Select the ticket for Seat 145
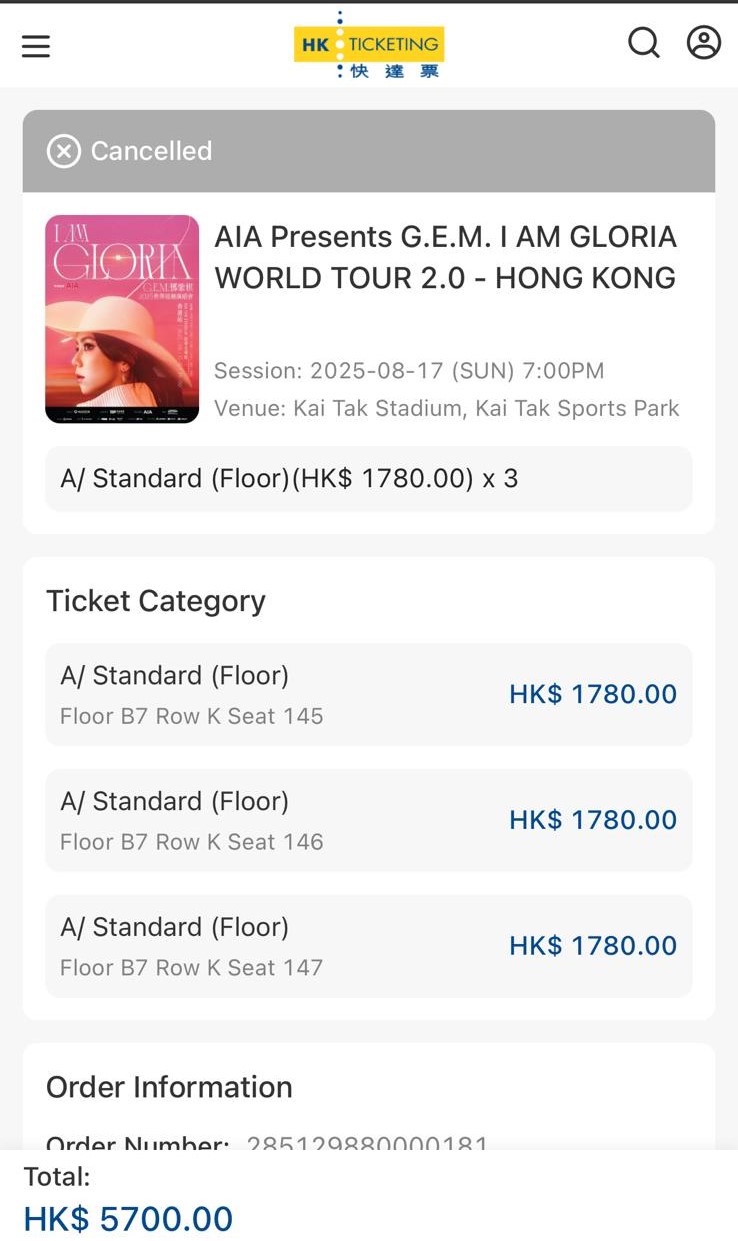This screenshot has height=1241, width=738. (369, 695)
